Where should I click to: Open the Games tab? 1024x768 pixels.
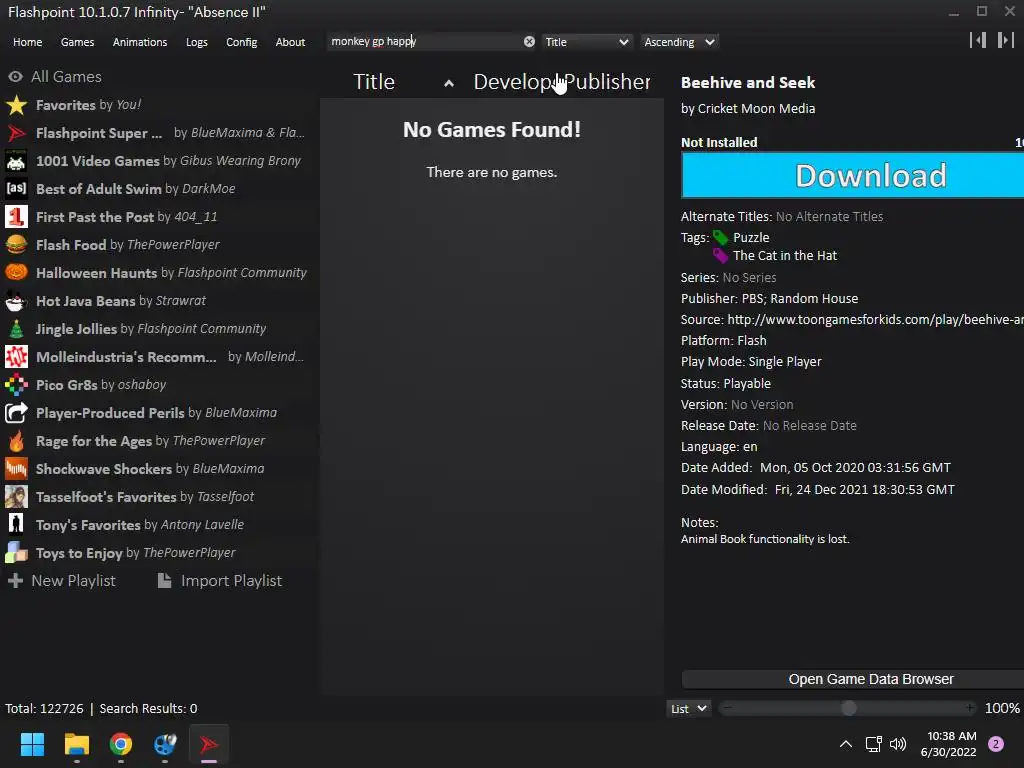[x=77, y=42]
